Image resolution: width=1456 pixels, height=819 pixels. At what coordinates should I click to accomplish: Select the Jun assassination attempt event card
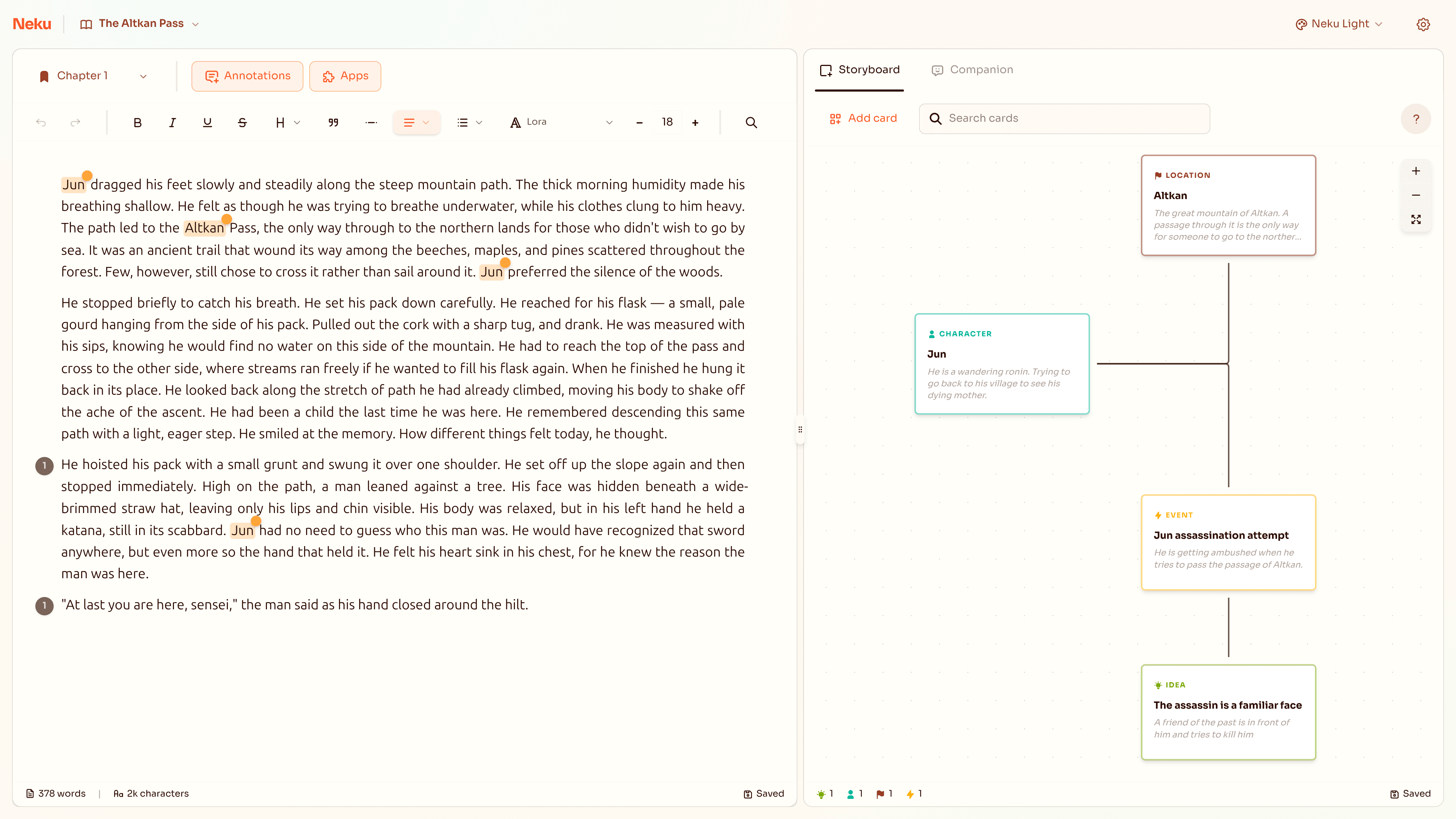click(x=1228, y=543)
